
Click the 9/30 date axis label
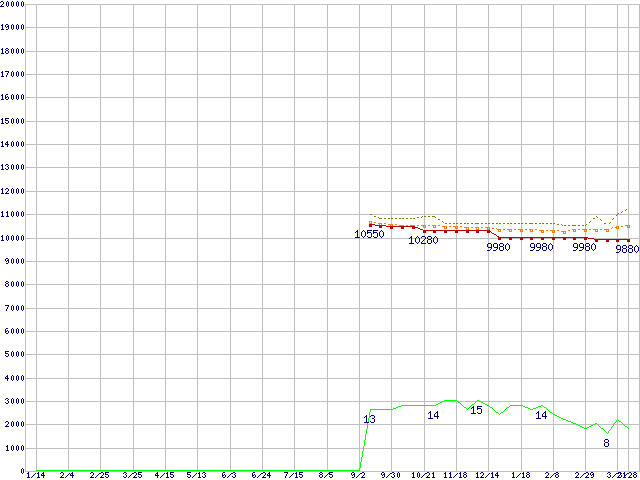click(x=390, y=475)
